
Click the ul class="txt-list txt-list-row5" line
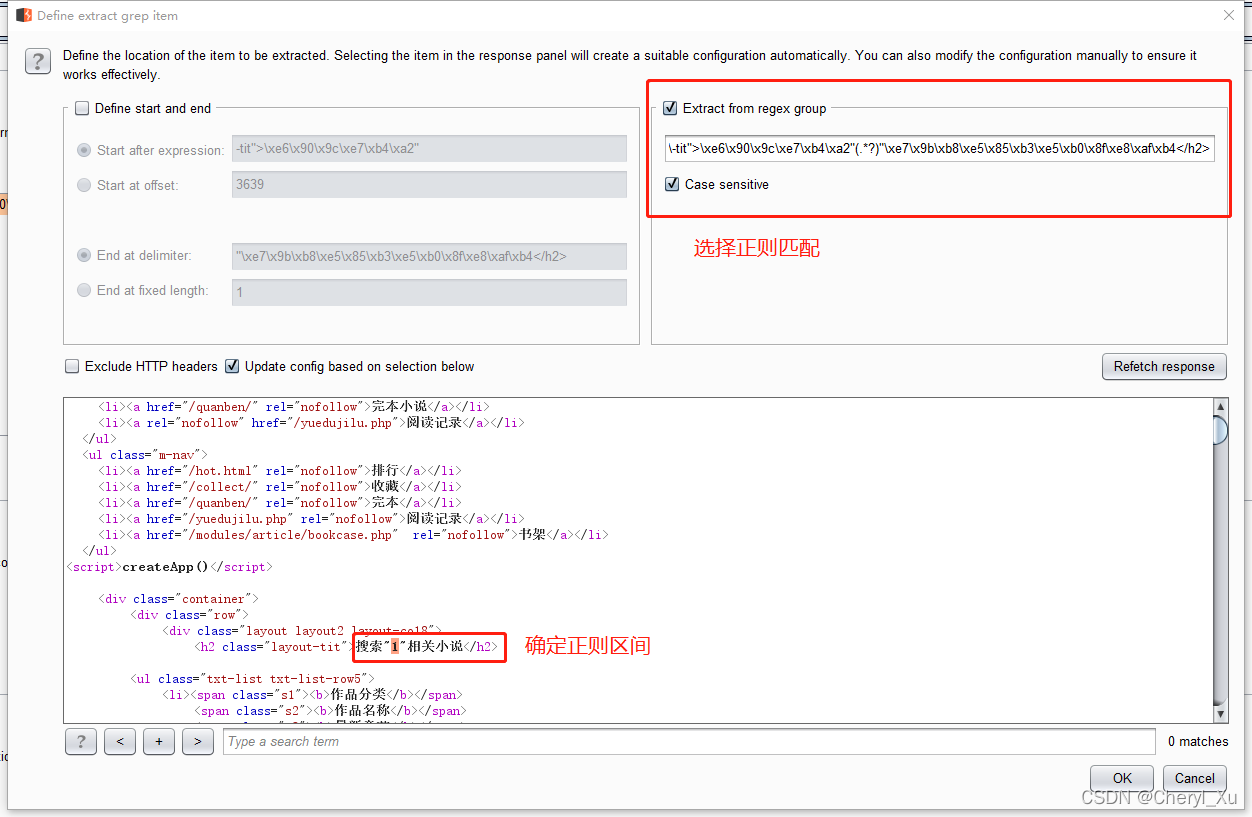point(252,679)
